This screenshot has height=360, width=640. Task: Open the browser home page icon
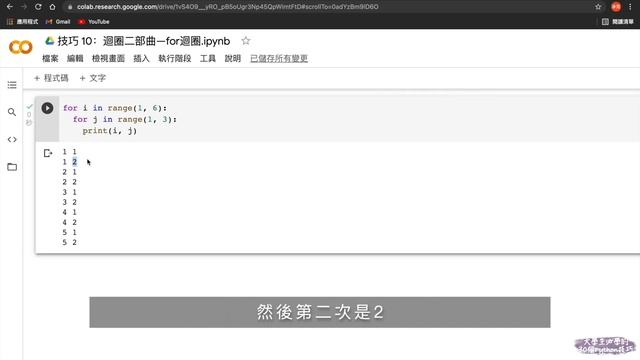pos(52,7)
